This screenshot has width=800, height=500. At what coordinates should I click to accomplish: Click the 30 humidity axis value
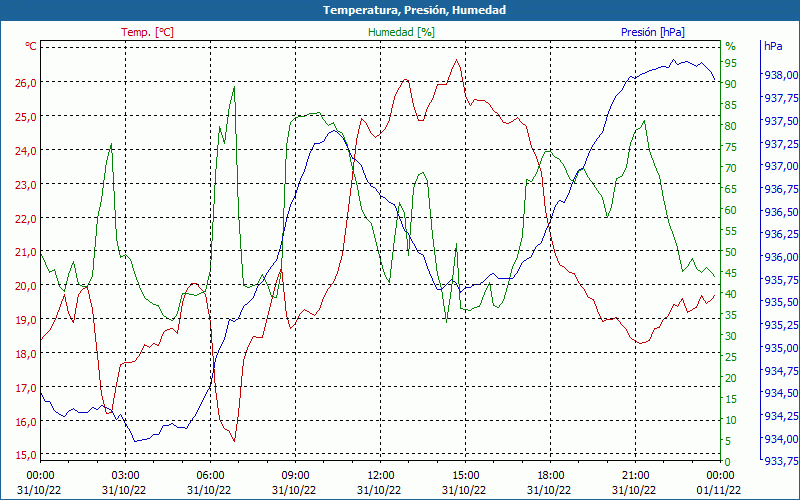(x=731, y=336)
